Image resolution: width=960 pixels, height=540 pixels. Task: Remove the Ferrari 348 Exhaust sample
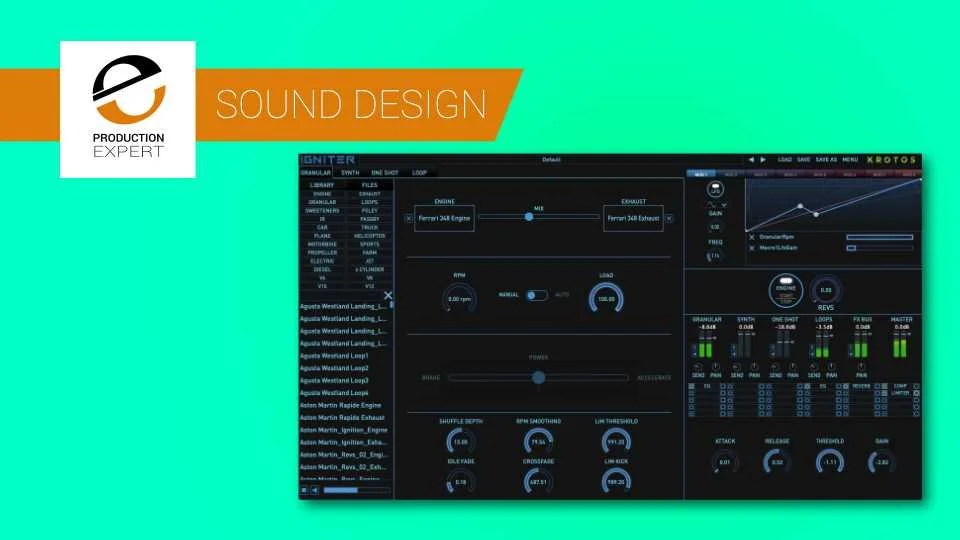[669, 218]
